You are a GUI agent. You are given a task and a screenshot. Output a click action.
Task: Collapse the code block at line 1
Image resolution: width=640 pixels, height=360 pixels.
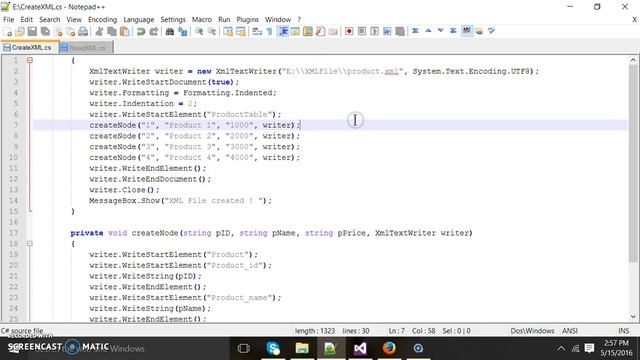click(x=30, y=60)
